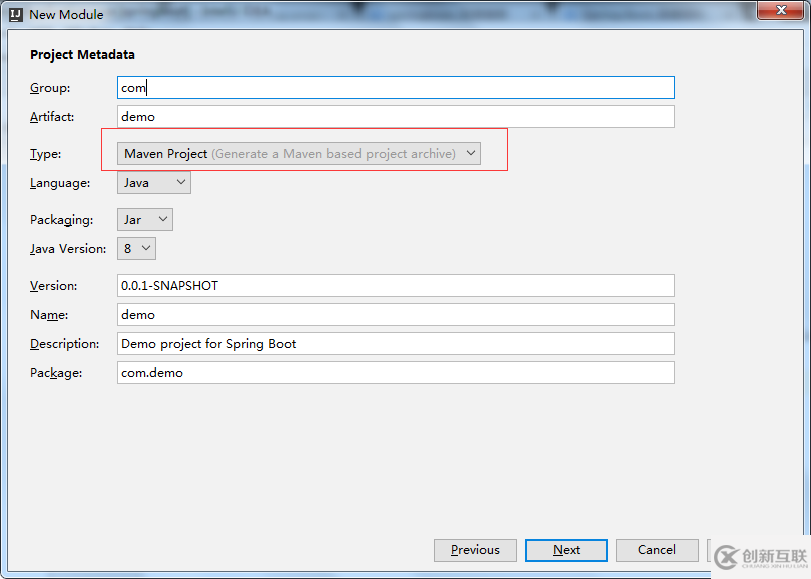The height and width of the screenshot is (579, 811).
Task: Go back with the Previous button
Action: click(x=475, y=550)
